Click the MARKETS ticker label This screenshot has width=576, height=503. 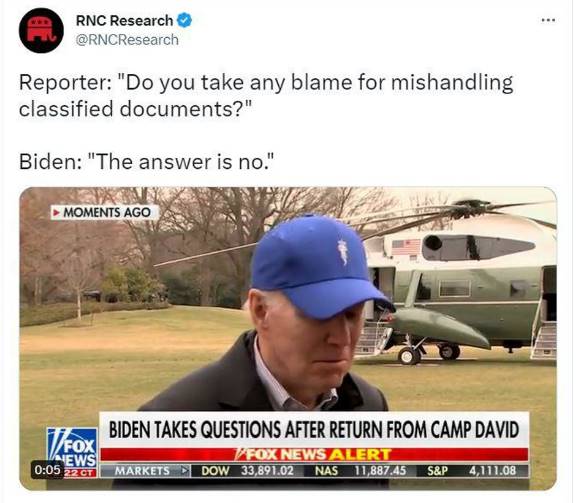[x=145, y=471]
